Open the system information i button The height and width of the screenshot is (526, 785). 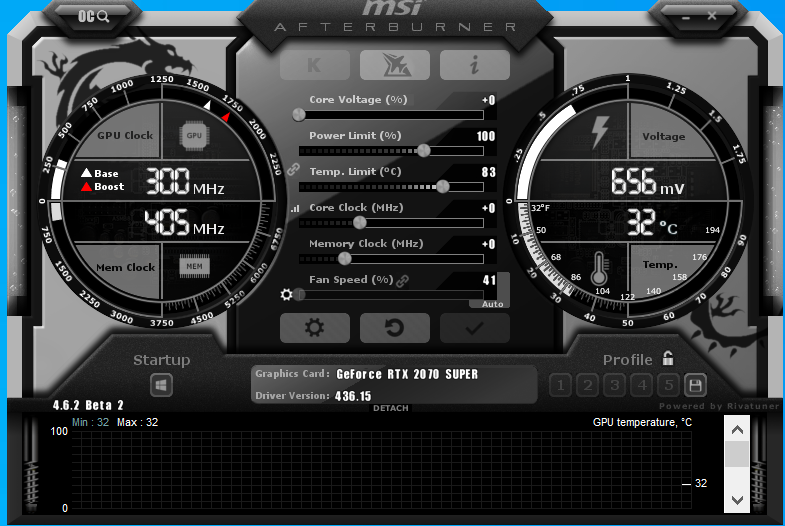[x=475, y=65]
